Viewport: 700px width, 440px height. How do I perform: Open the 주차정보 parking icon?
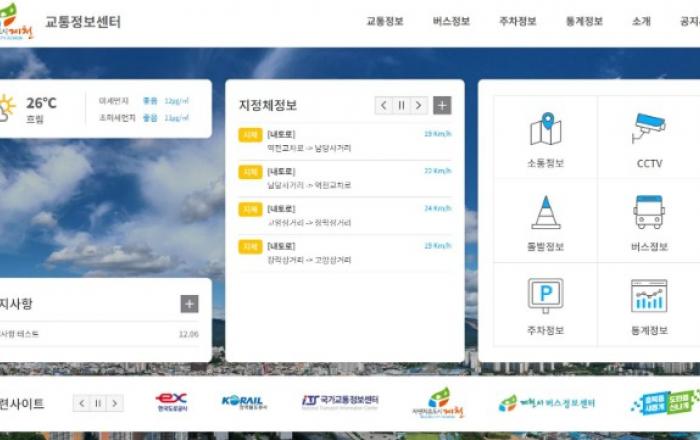[545, 296]
